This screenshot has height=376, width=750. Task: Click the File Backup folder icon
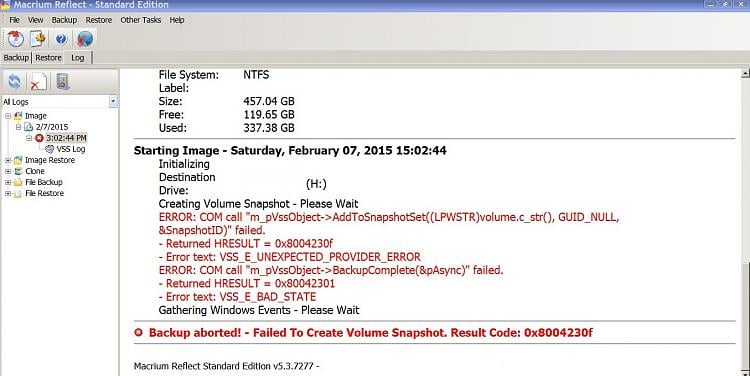point(18,182)
